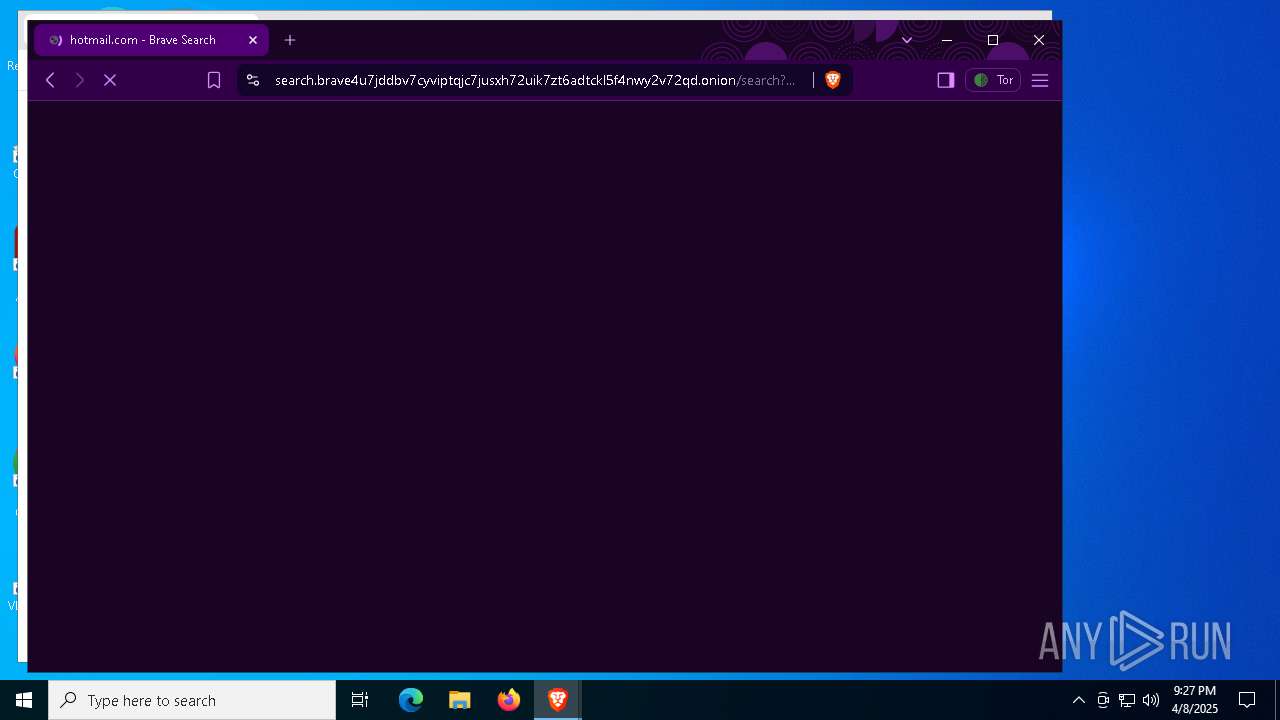Stop loading the page
The width and height of the screenshot is (1280, 720).
[x=110, y=80]
